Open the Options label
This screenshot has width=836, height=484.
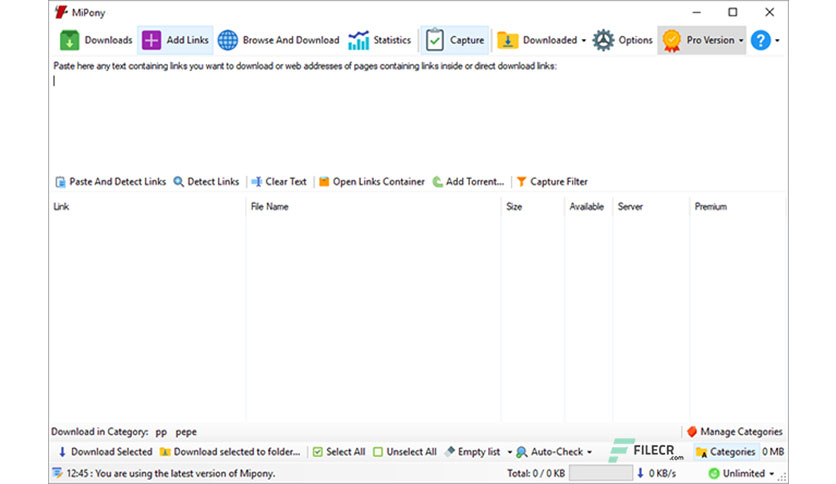coord(636,40)
